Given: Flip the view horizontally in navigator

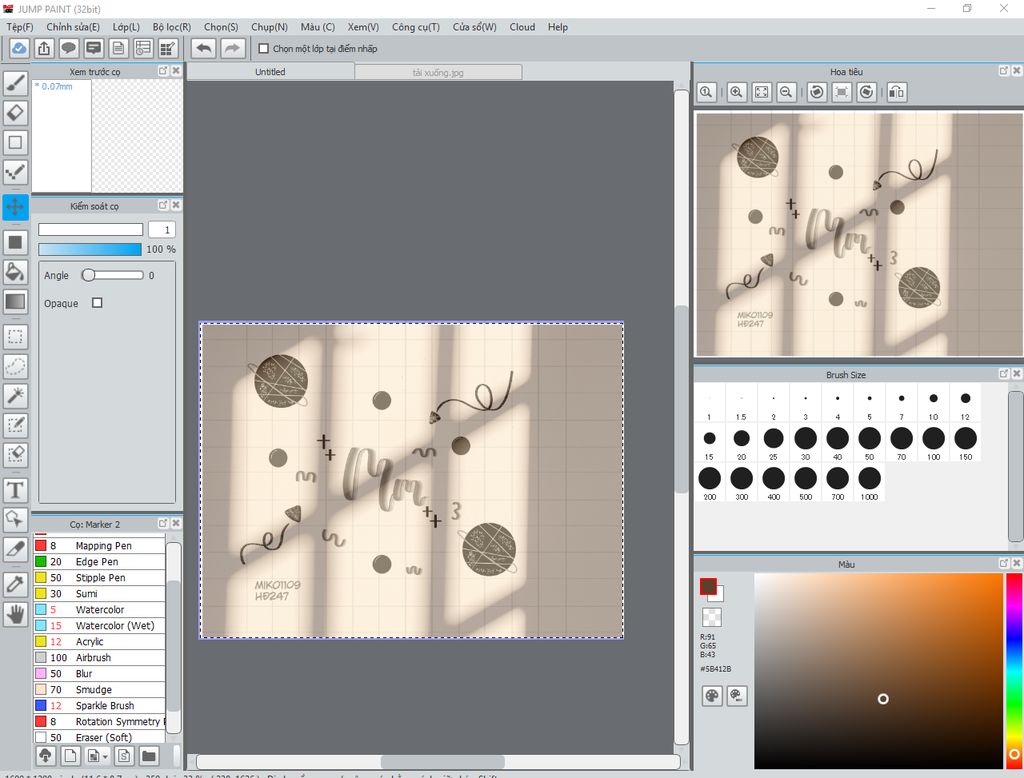Looking at the screenshot, I should pyautogui.click(x=897, y=92).
